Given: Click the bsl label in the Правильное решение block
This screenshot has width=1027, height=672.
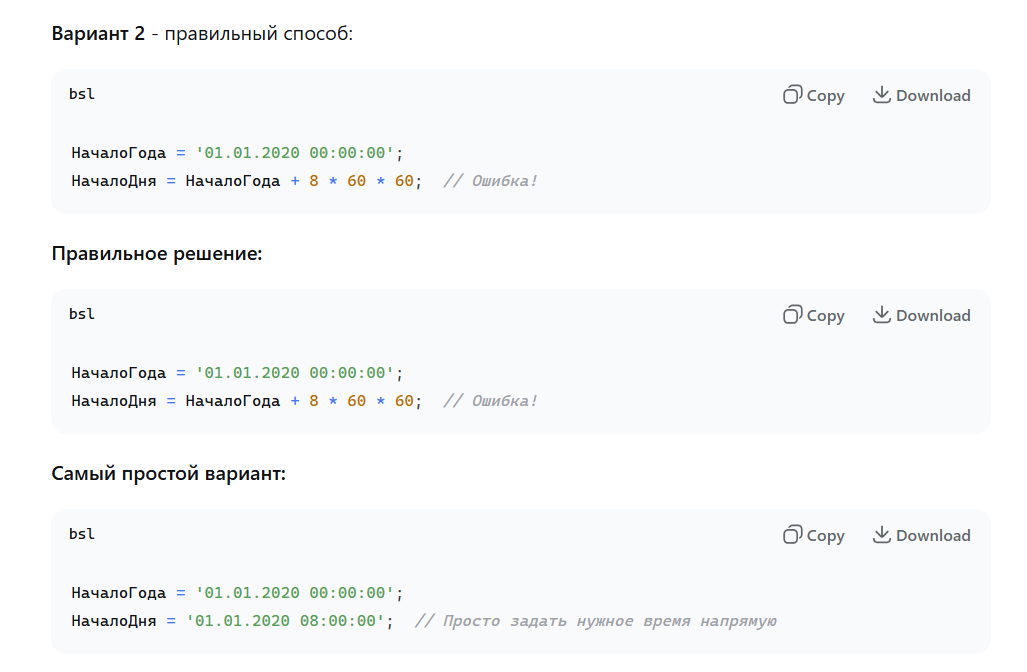Looking at the screenshot, I should [82, 314].
